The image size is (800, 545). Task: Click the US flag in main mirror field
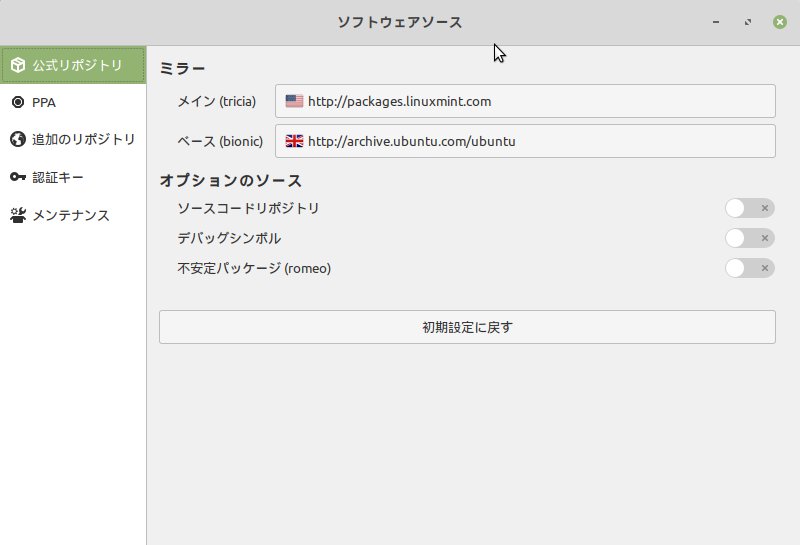[294, 101]
